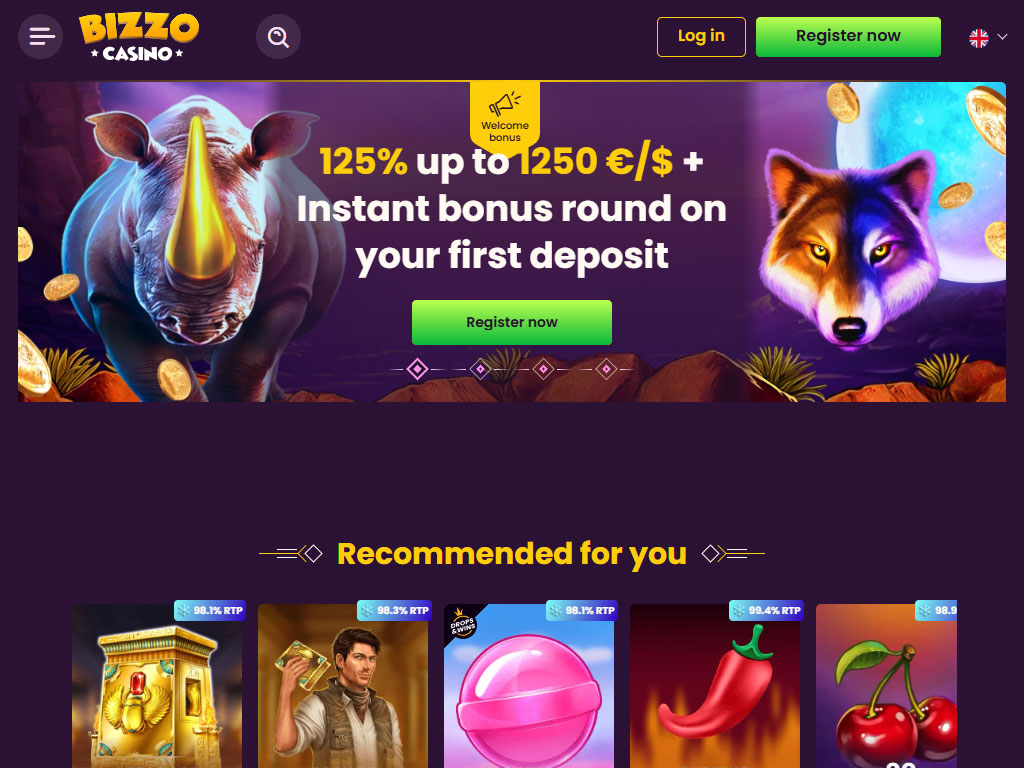The height and width of the screenshot is (768, 1024).
Task: Open the red chili pepper game
Action: coord(715,686)
